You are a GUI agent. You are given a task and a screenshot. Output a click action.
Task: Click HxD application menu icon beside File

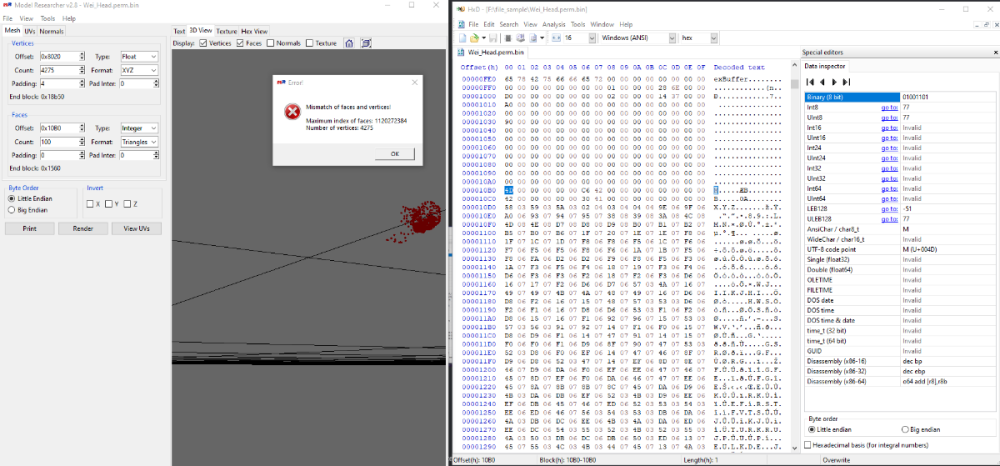pyautogui.click(x=460, y=24)
